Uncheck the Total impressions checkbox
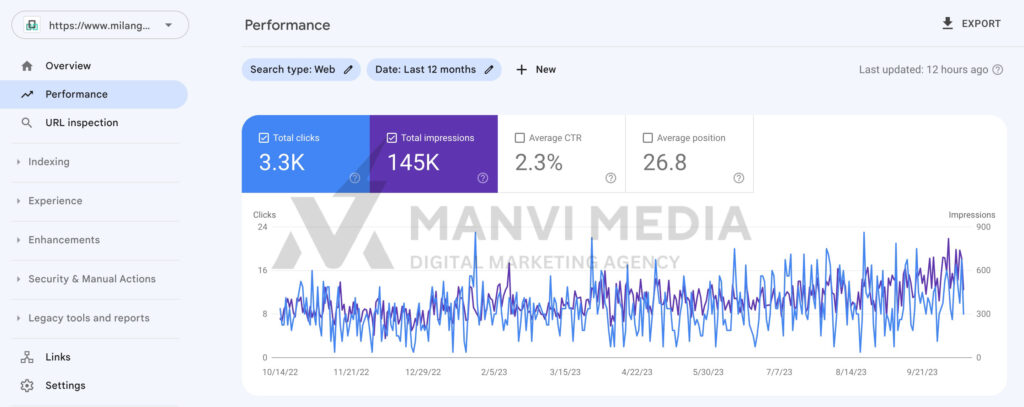1024x407 pixels. pos(392,138)
